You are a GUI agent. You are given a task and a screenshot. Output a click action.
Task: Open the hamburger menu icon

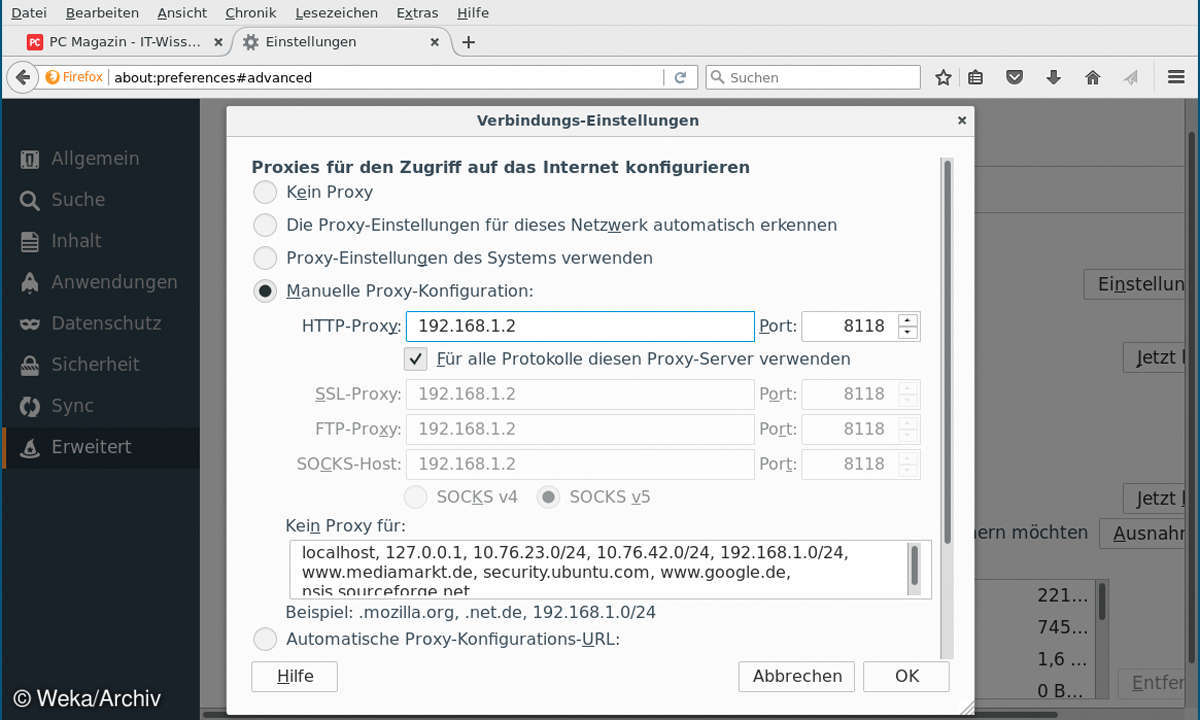[x=1177, y=77]
